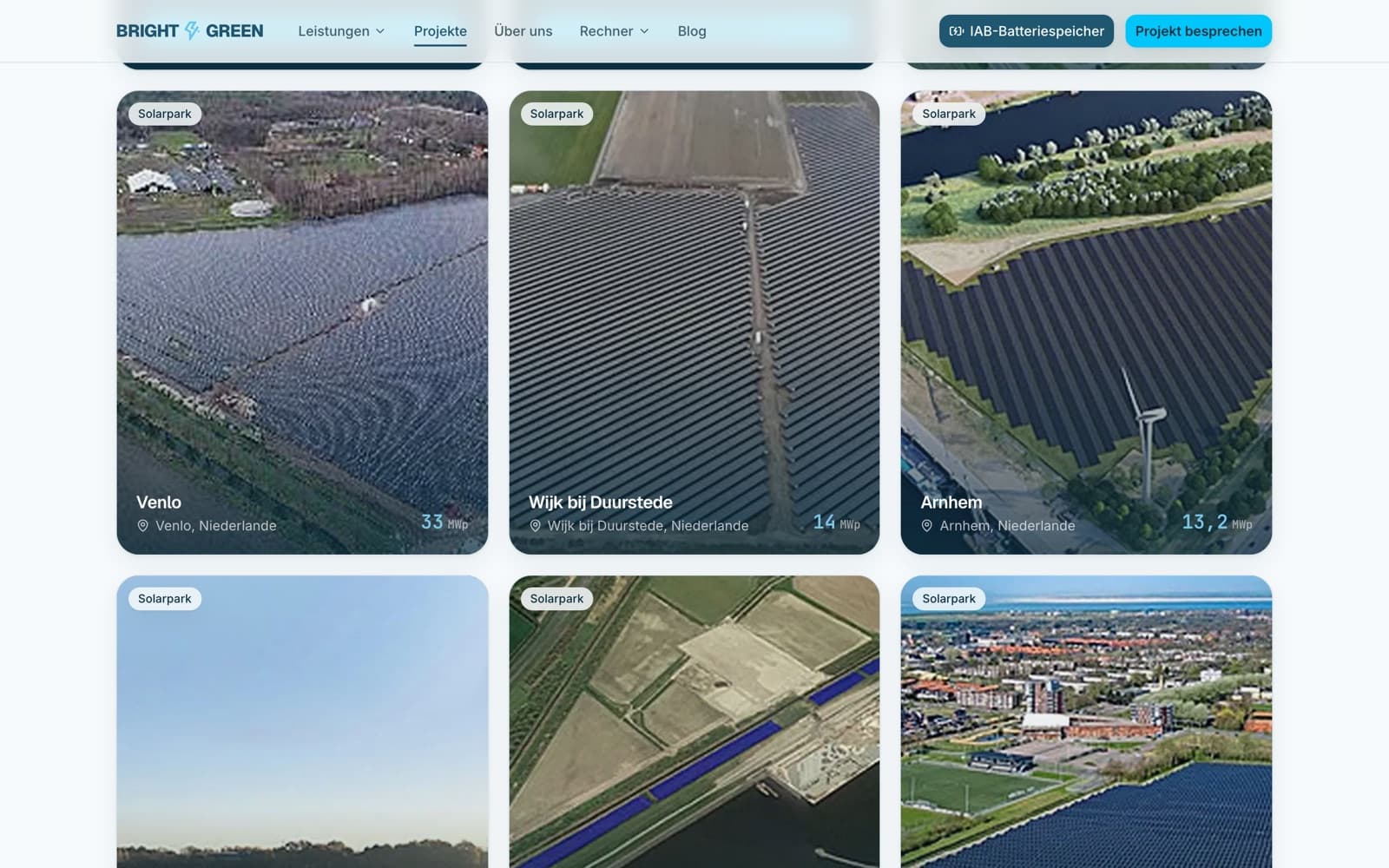The image size is (1389, 868).
Task: Open the Blog page
Action: 692,31
